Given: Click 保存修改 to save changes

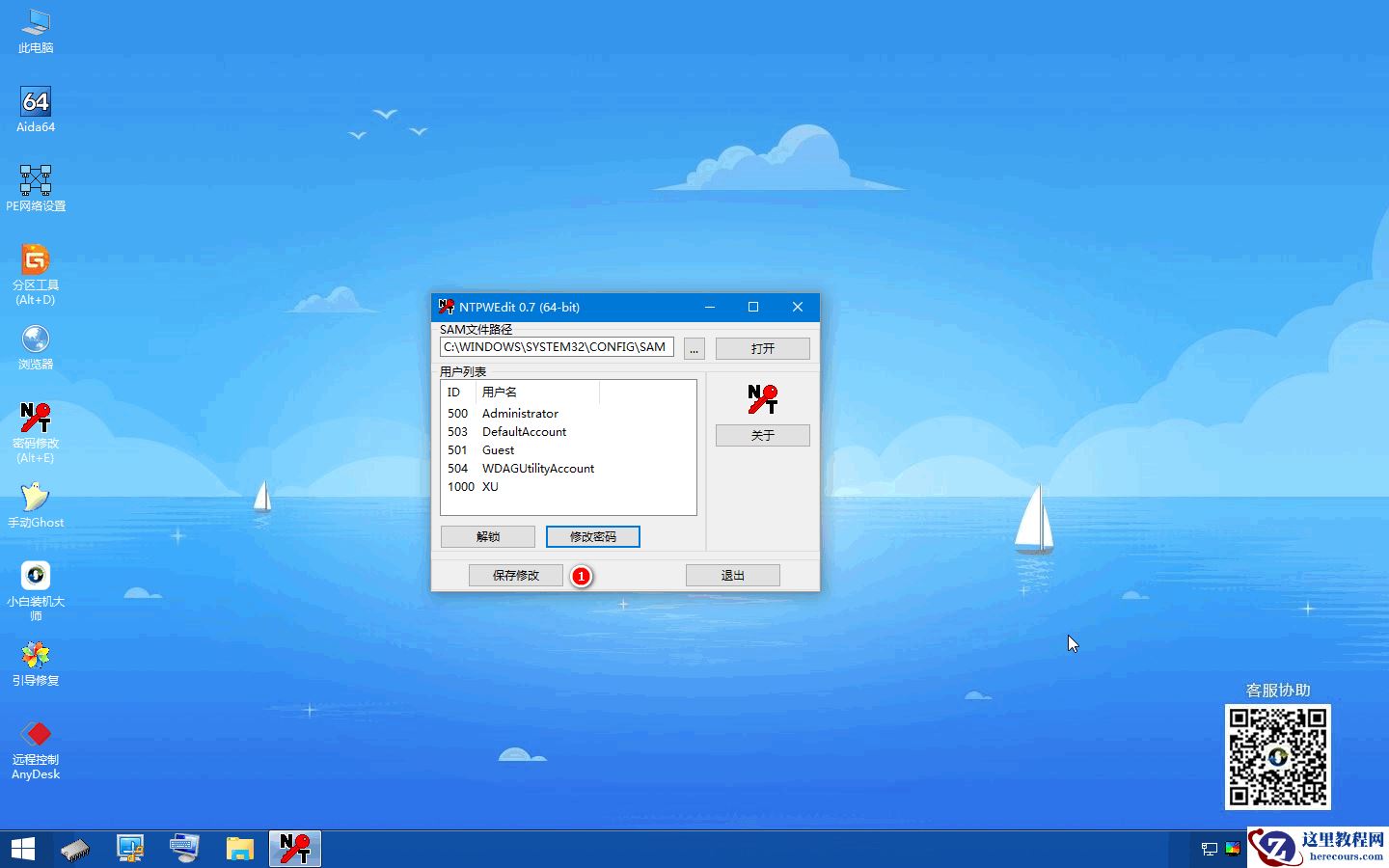Looking at the screenshot, I should point(515,575).
